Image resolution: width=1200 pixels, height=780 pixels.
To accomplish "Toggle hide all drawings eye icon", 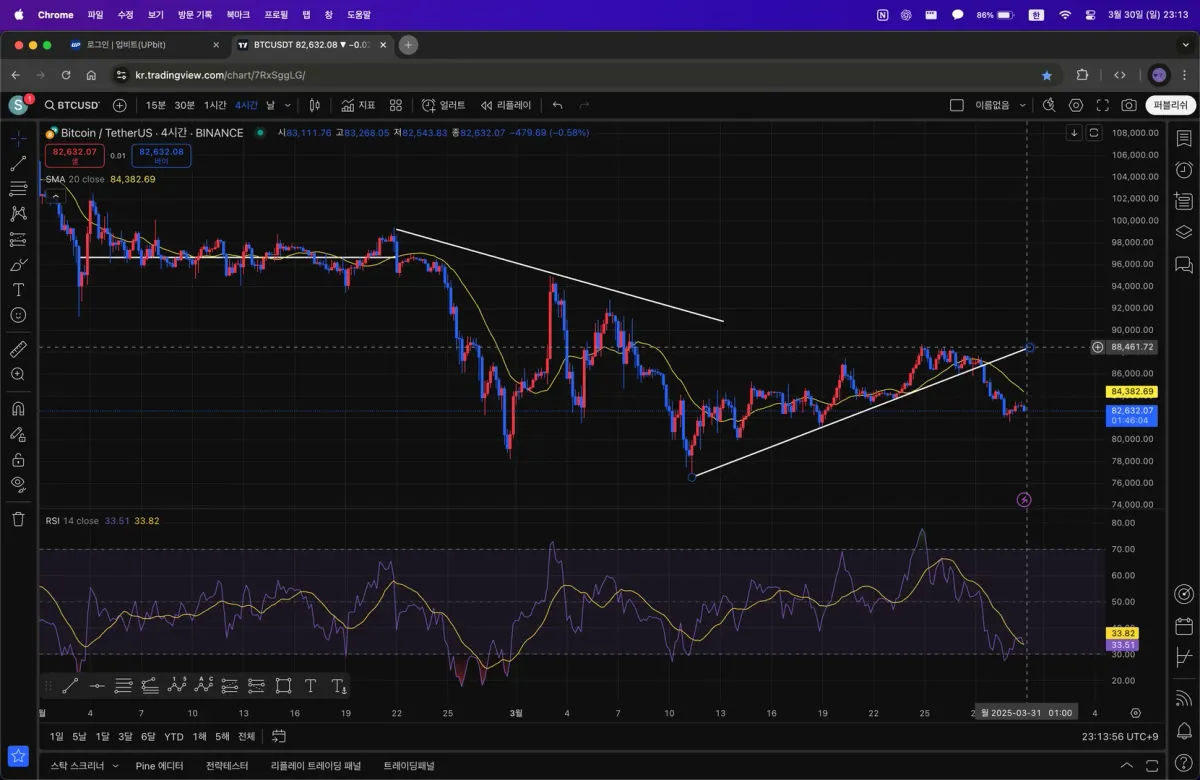I will (18, 484).
